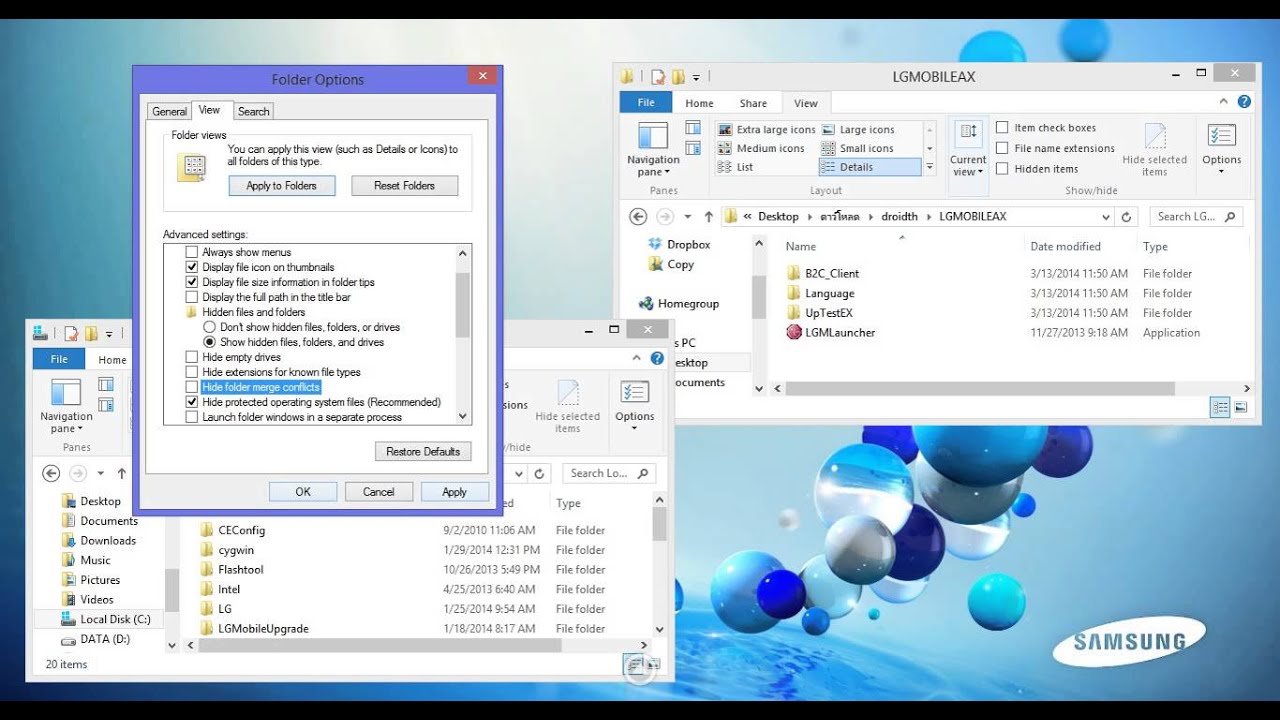The height and width of the screenshot is (720, 1280).
Task: Select Medium icons layout
Action: 762,148
